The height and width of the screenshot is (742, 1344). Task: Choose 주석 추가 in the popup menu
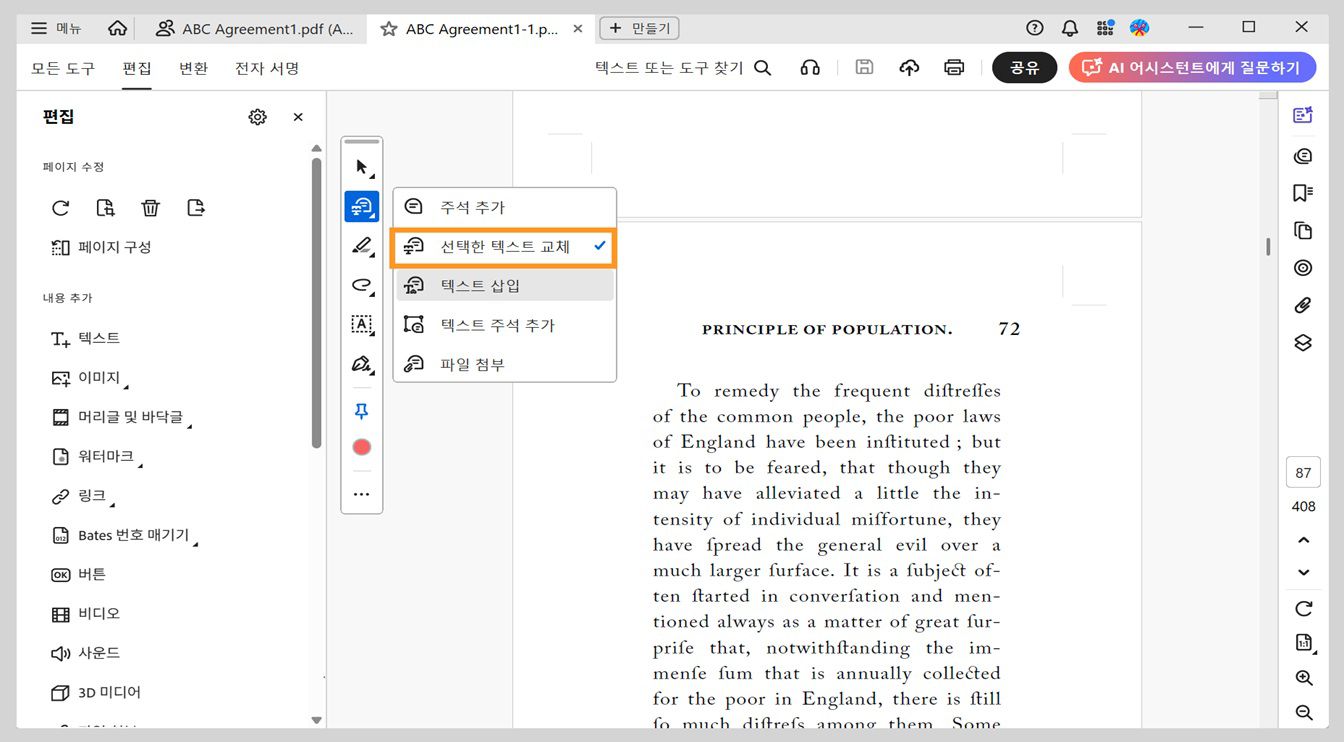(x=503, y=206)
